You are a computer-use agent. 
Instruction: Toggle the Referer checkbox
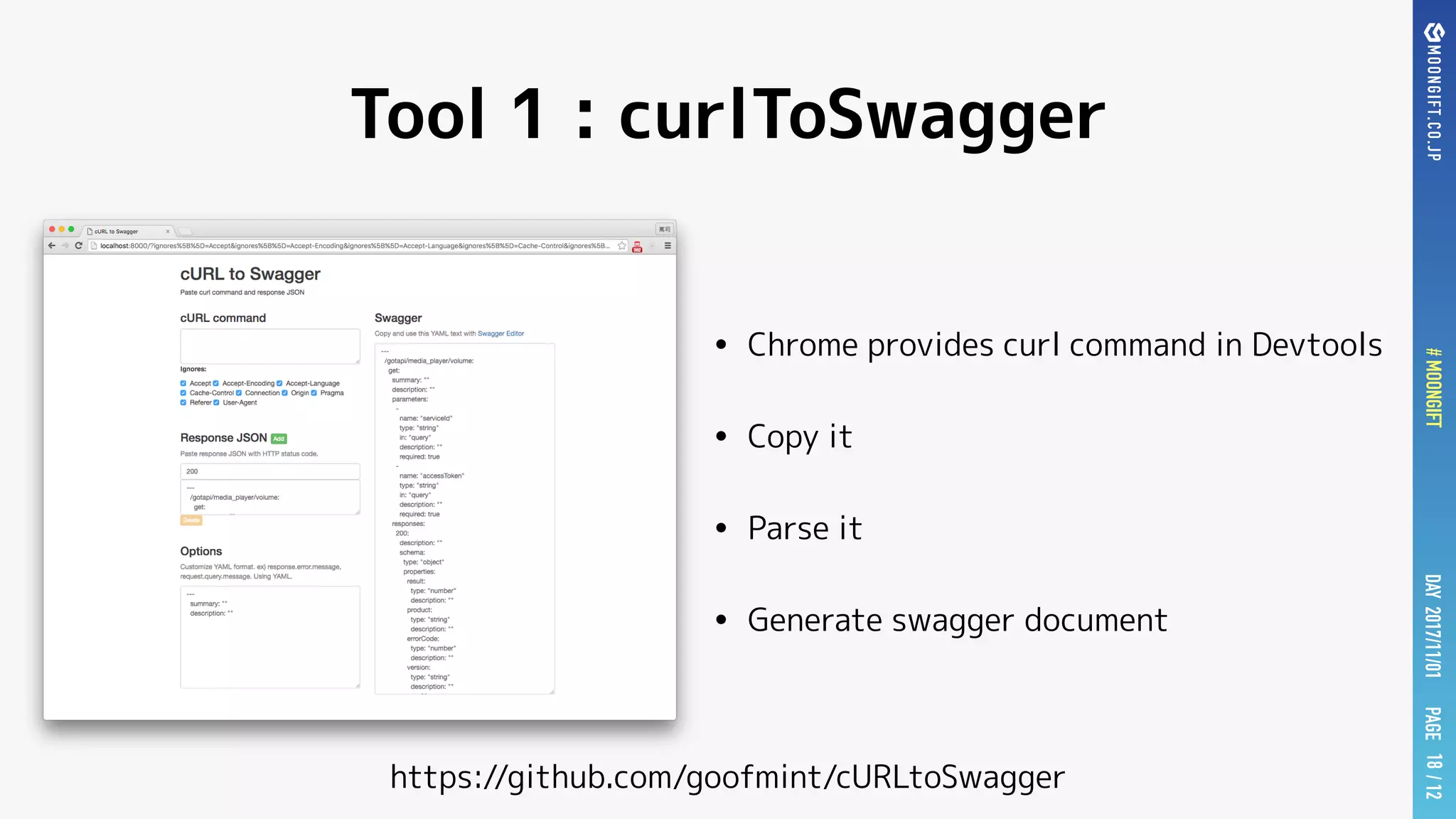183,402
